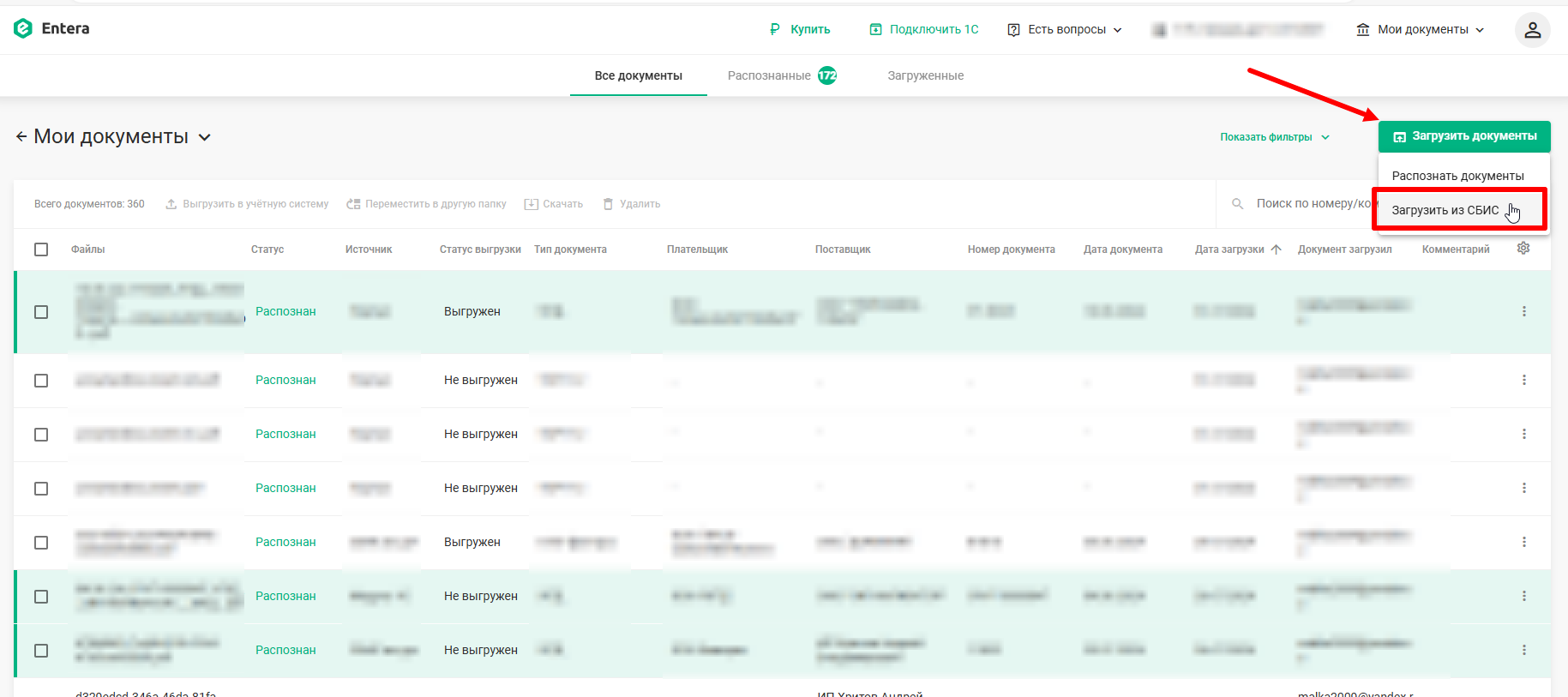
Task: Click Купить link
Action: coord(801,29)
